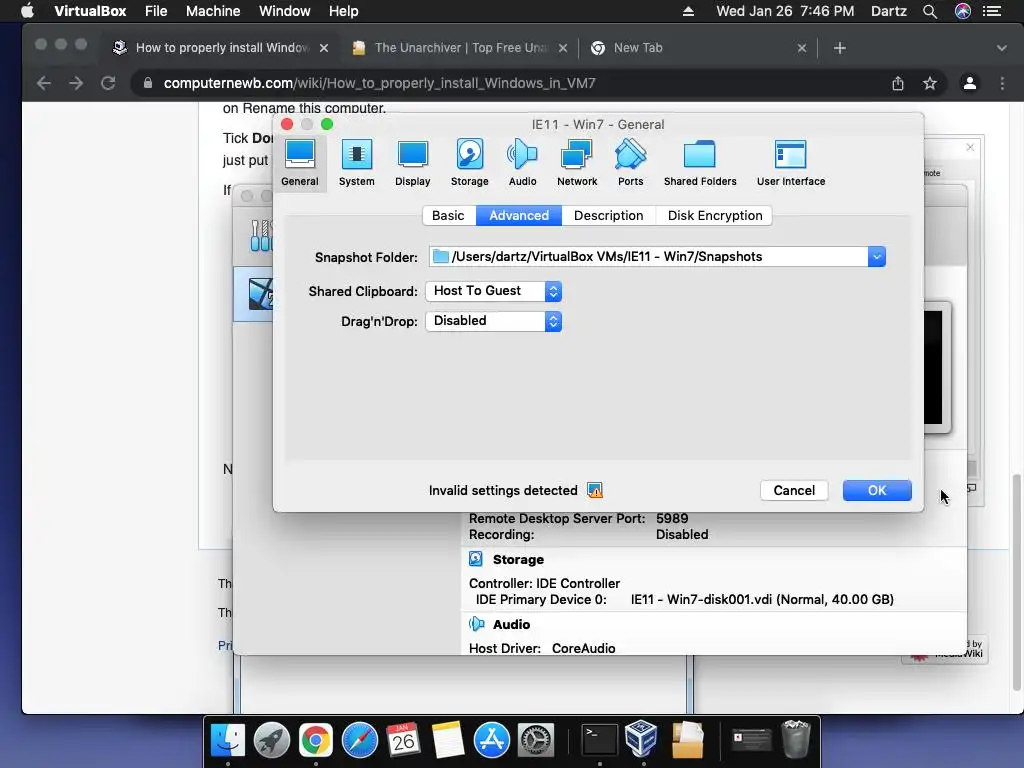Click the web page vertical scrollbar
This screenshot has width=1024, height=768.
tap(1016, 583)
